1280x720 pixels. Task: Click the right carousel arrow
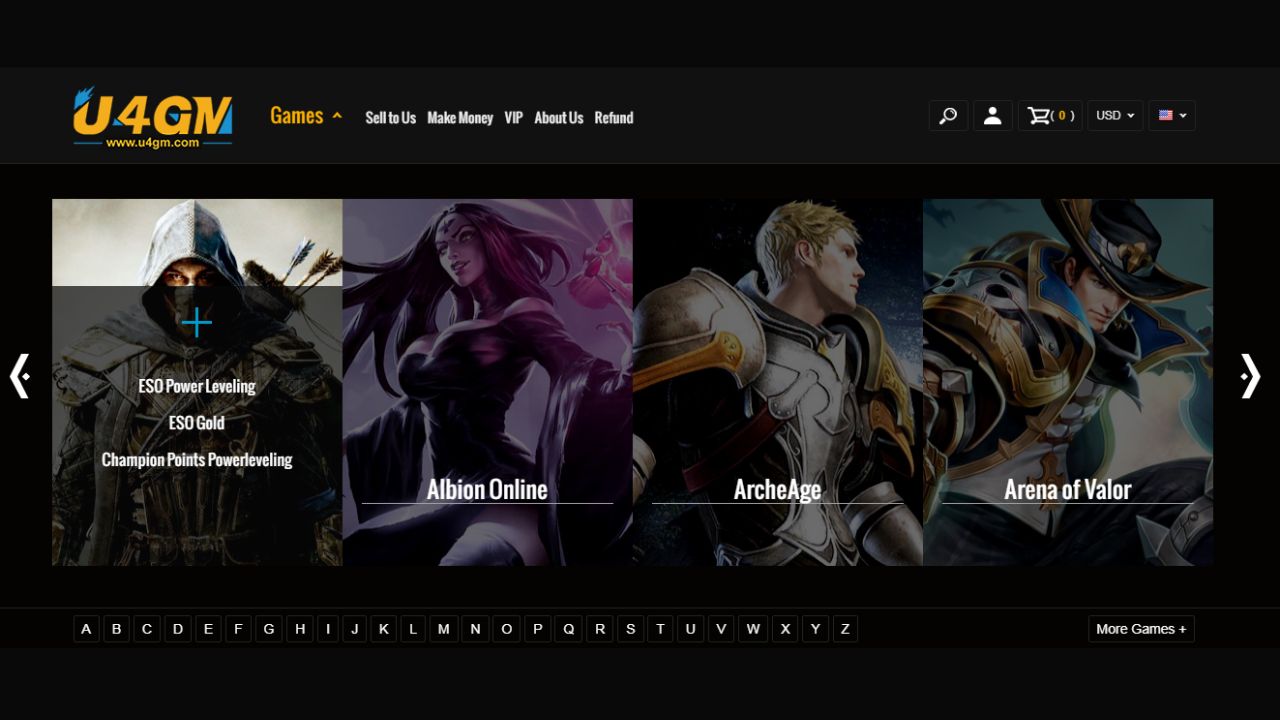pos(1249,376)
